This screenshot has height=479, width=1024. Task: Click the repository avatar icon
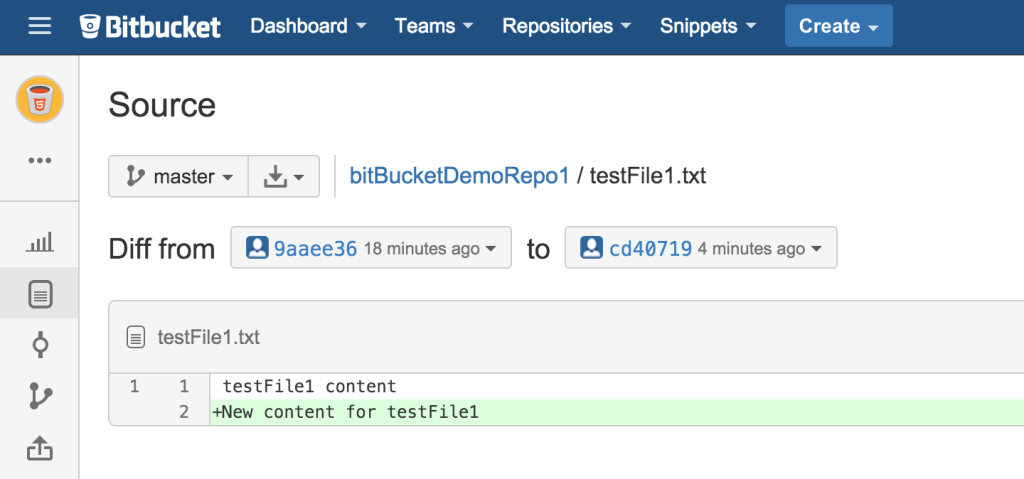click(x=40, y=100)
